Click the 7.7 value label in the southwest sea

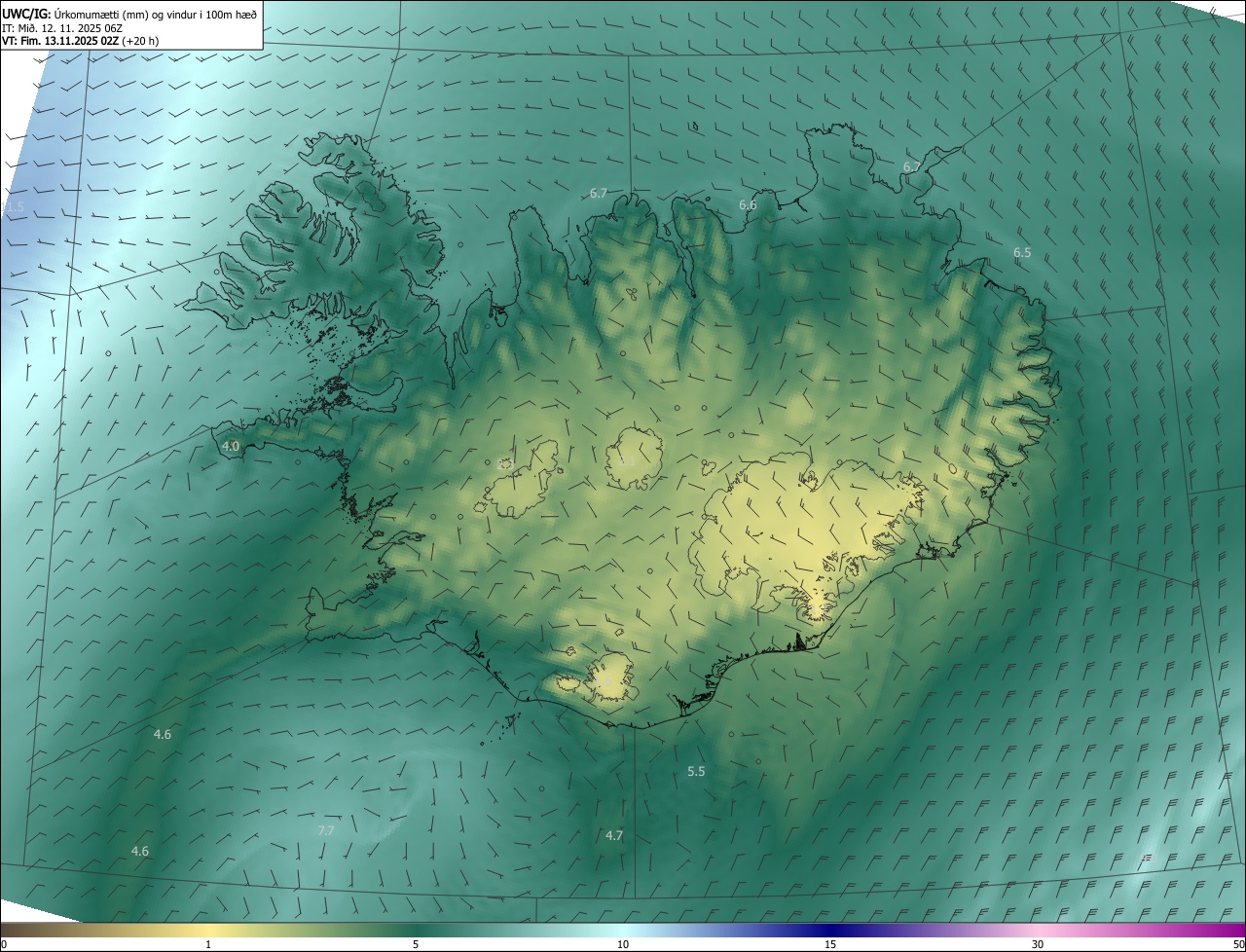[326, 831]
